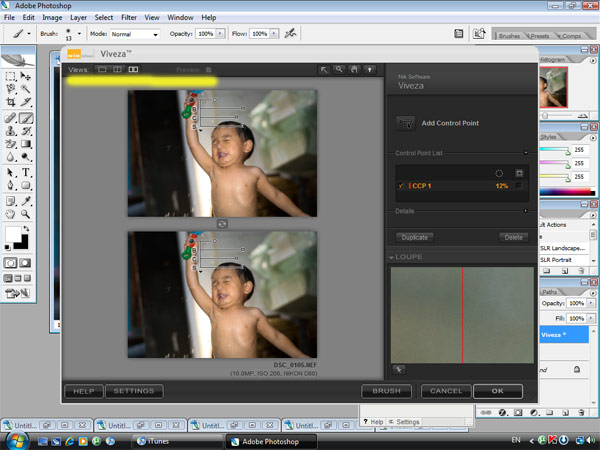Choose split preview view in Viveza
Image resolution: width=600 pixels, height=450 pixels.
117,70
